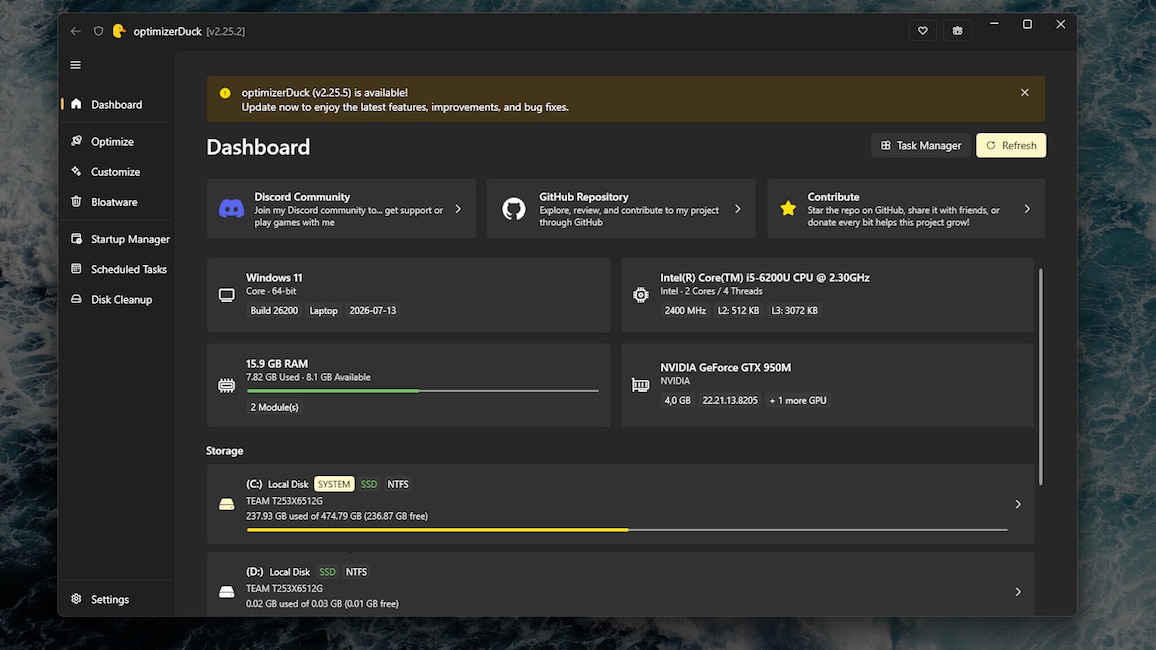Click the 2 Module(s) tag
The image size is (1156, 650).
(274, 407)
